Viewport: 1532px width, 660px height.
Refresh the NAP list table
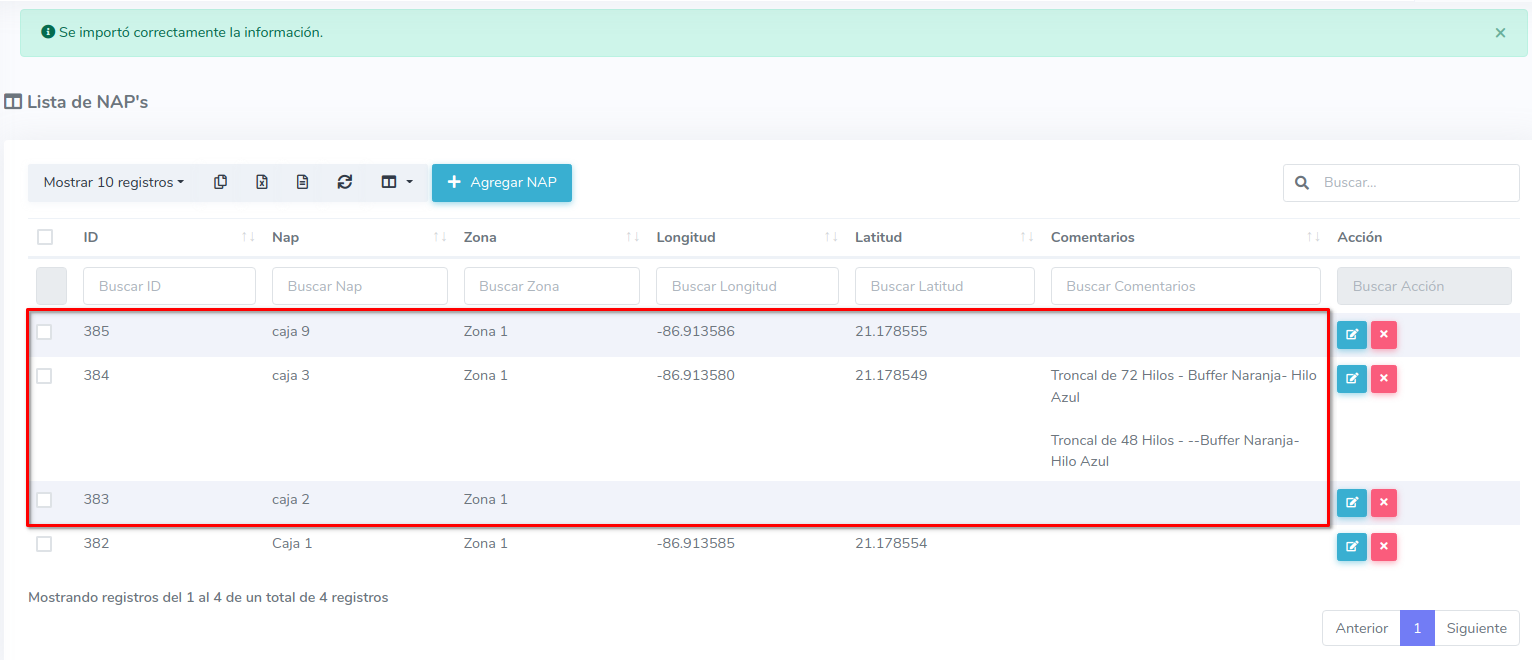click(x=345, y=182)
